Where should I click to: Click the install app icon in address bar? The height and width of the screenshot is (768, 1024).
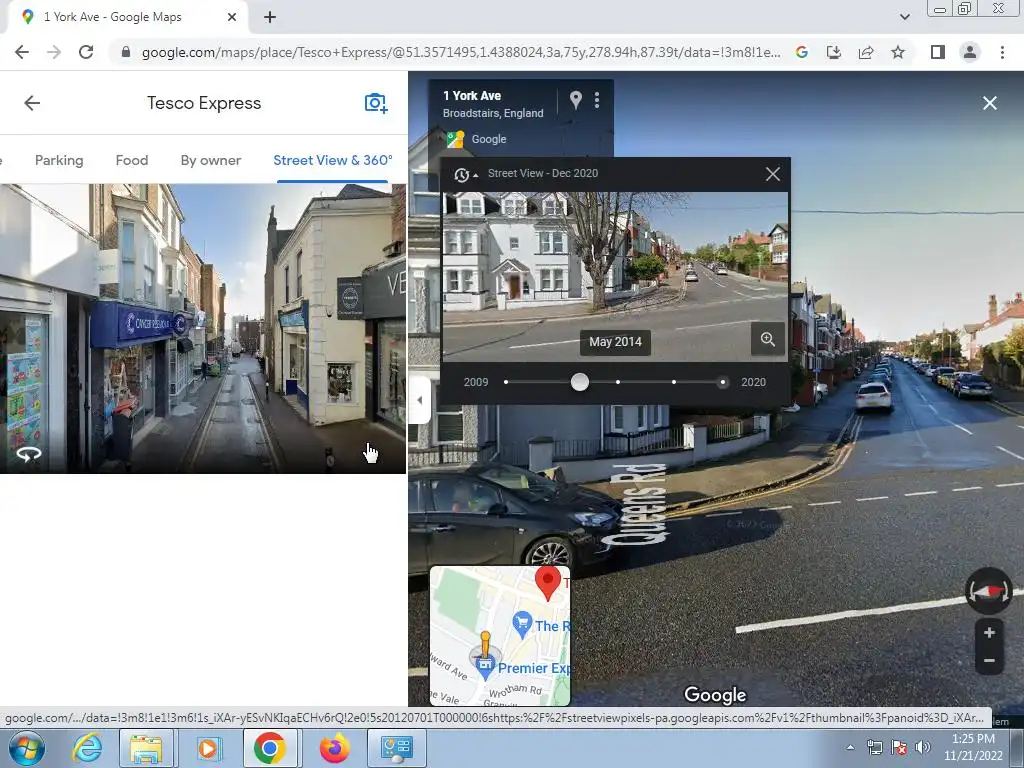(834, 52)
